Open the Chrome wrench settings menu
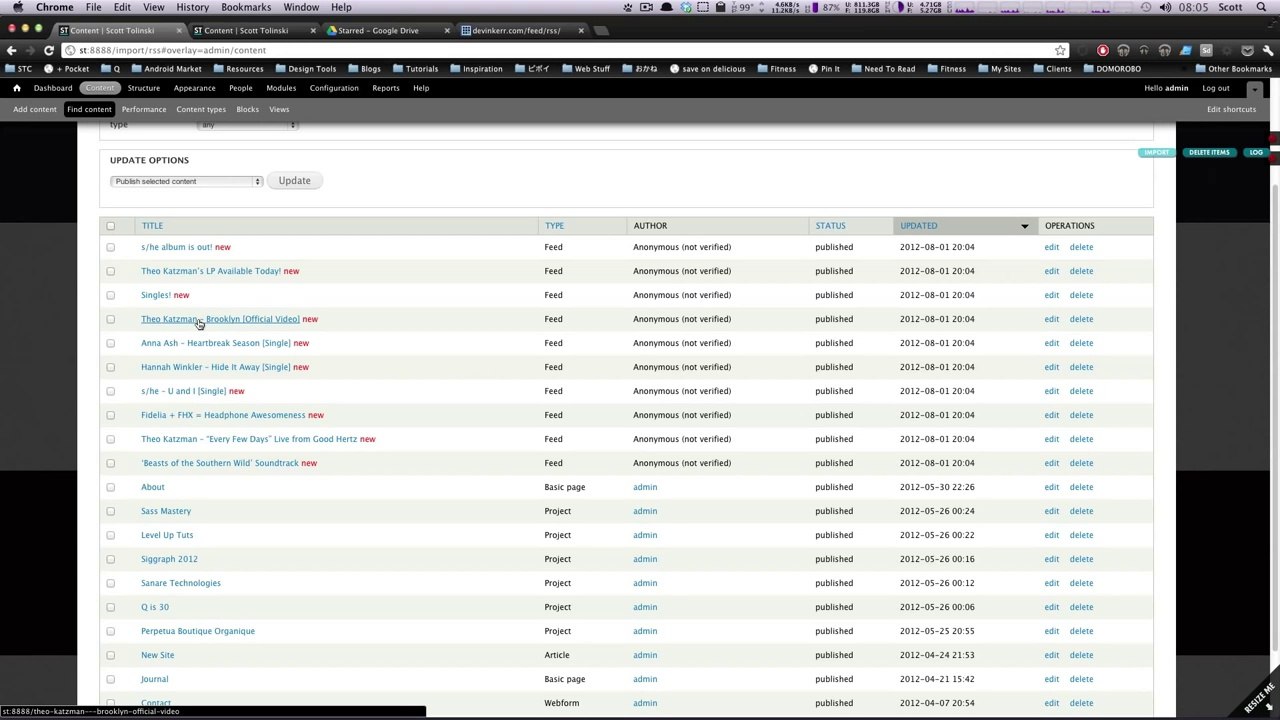The height and width of the screenshot is (720, 1280). tap(1268, 50)
